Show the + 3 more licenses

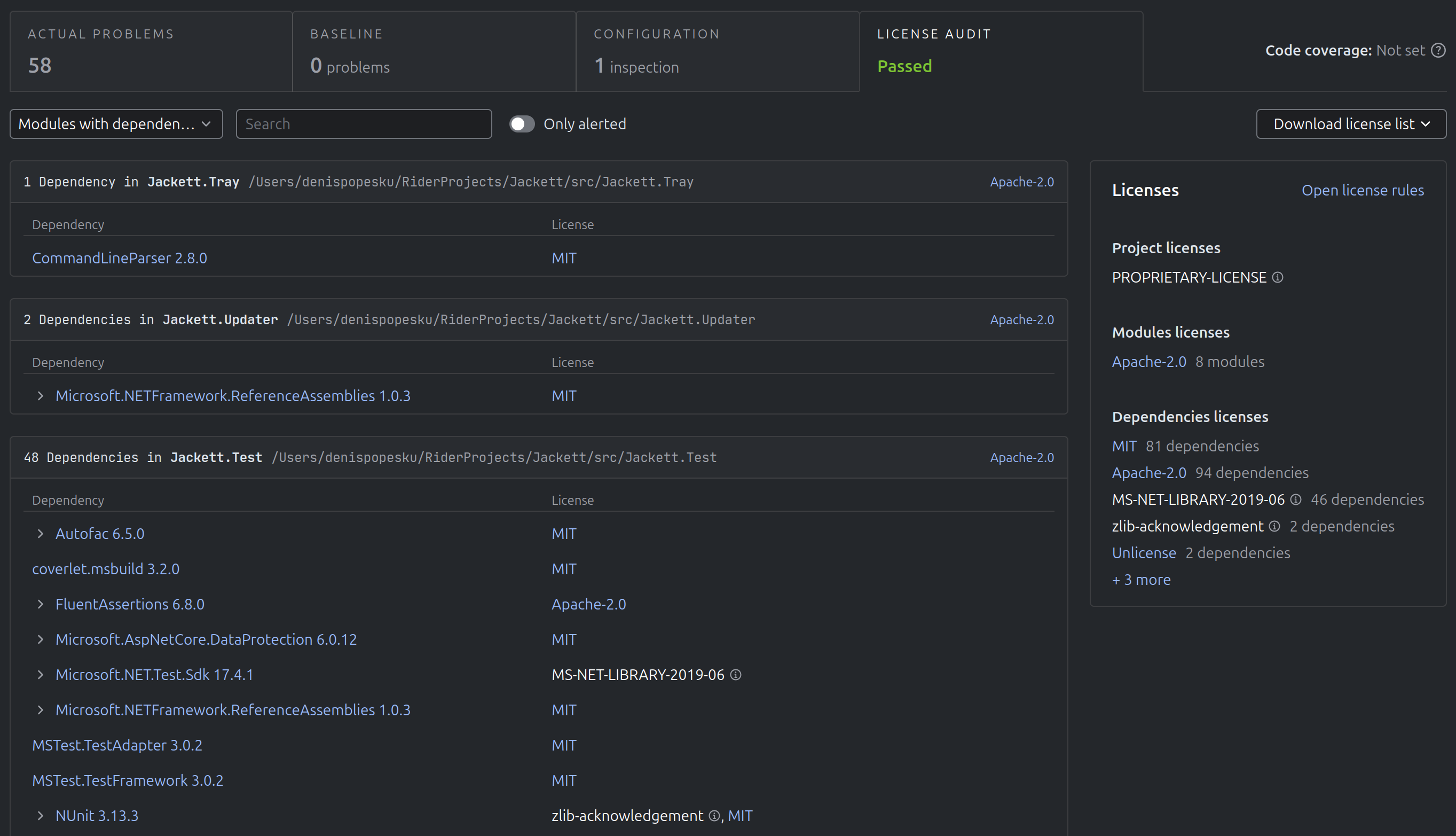coord(1141,580)
